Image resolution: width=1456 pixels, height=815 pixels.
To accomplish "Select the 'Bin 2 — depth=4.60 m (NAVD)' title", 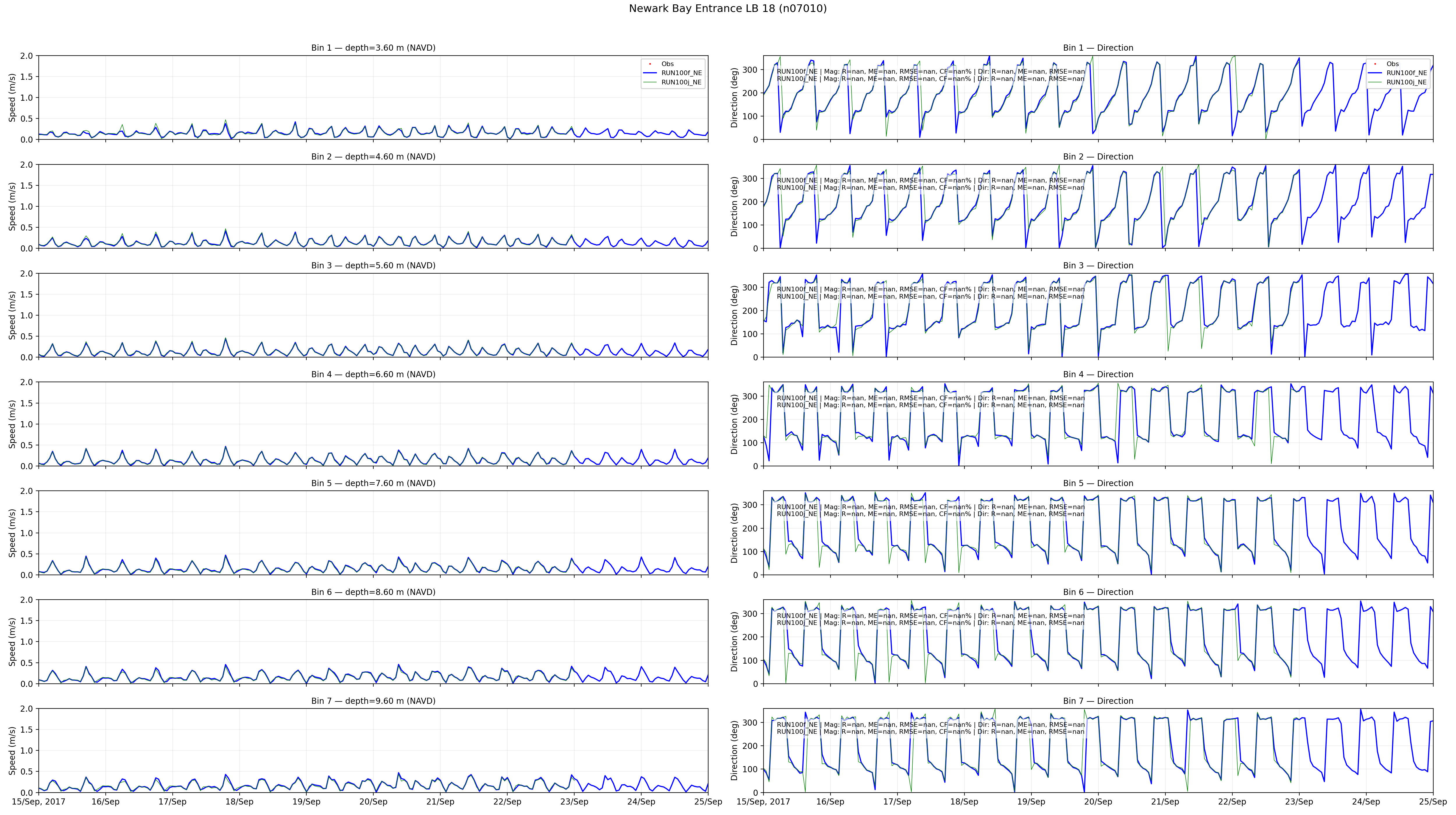I will 373,157.
